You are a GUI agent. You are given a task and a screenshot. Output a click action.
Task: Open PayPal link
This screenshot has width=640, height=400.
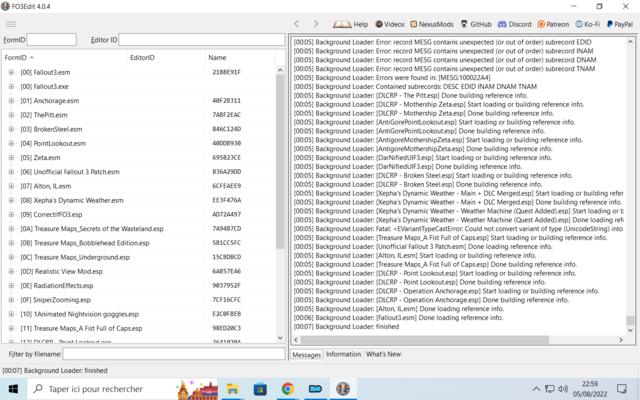click(620, 24)
